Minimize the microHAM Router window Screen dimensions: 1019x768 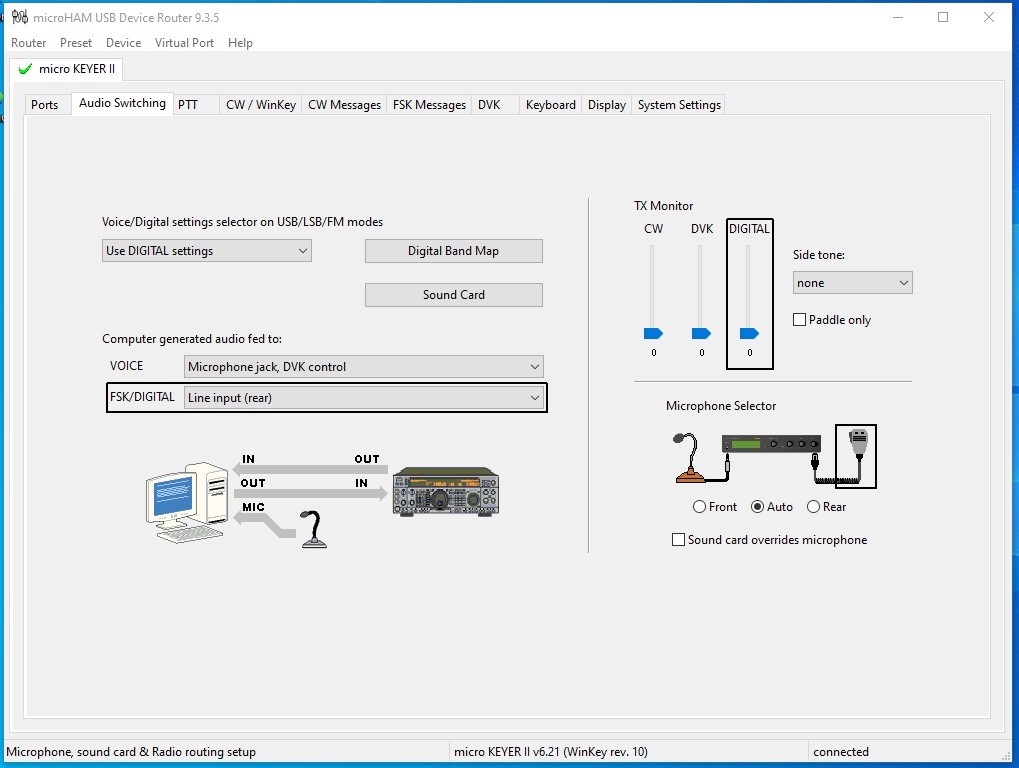click(x=898, y=18)
